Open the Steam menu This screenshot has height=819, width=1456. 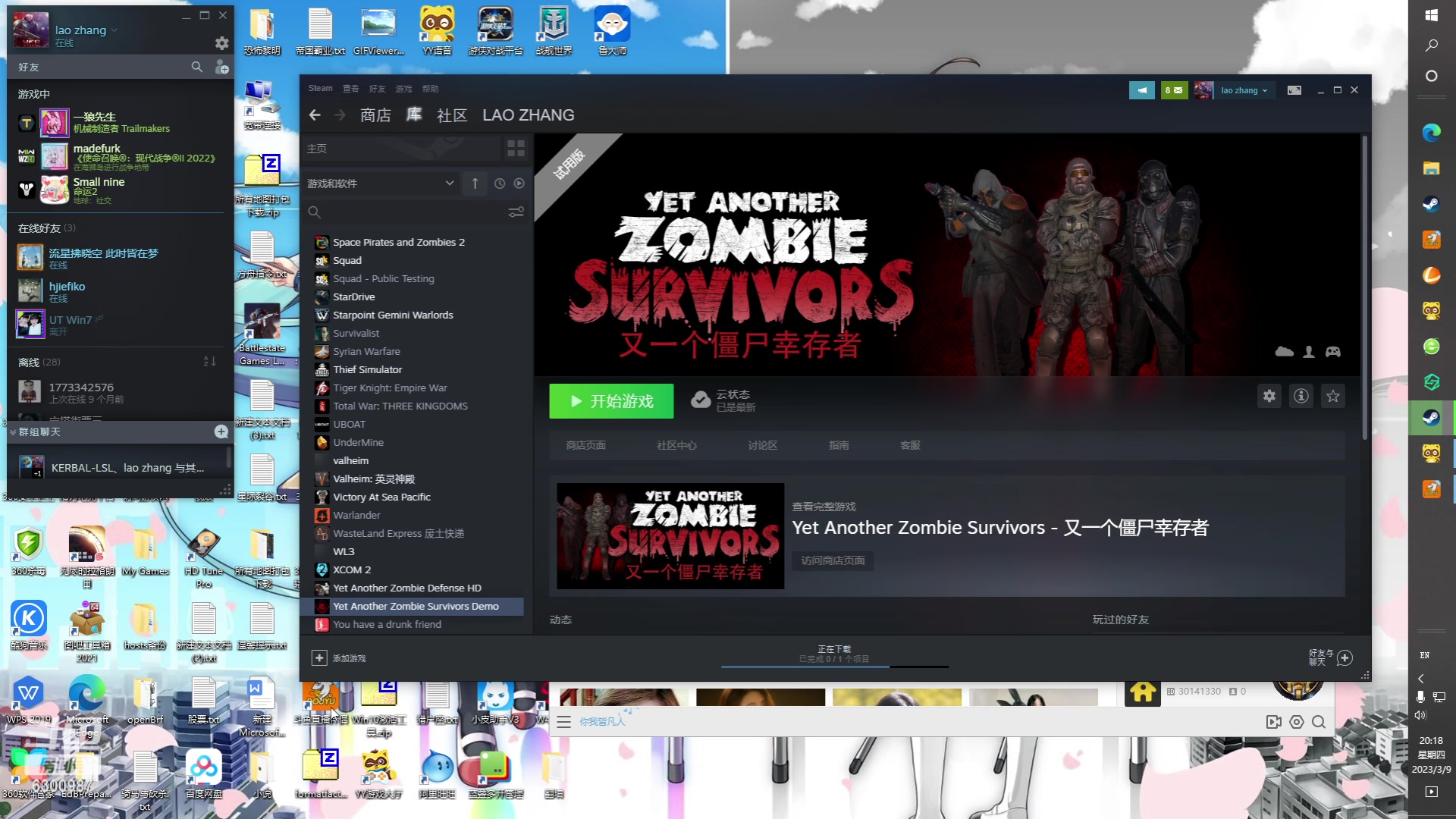pyautogui.click(x=320, y=89)
